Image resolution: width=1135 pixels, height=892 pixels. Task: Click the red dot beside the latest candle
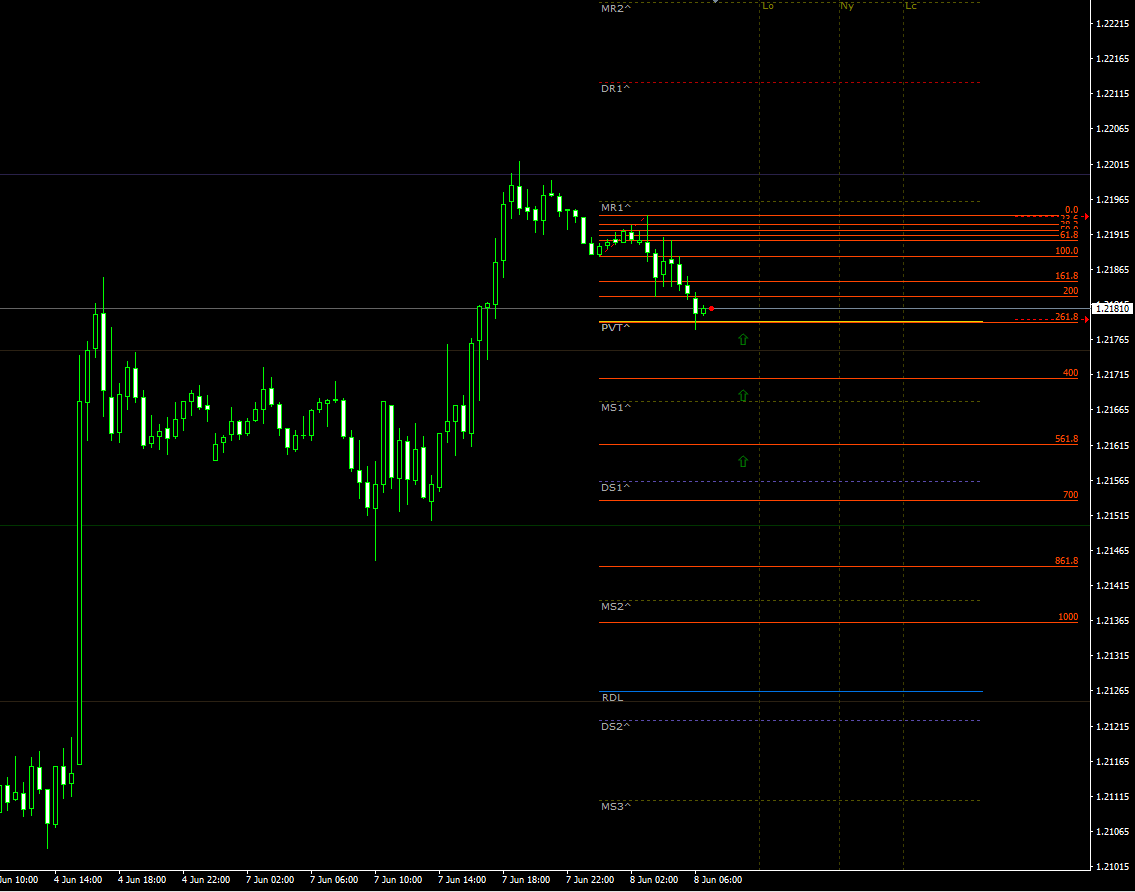711,308
